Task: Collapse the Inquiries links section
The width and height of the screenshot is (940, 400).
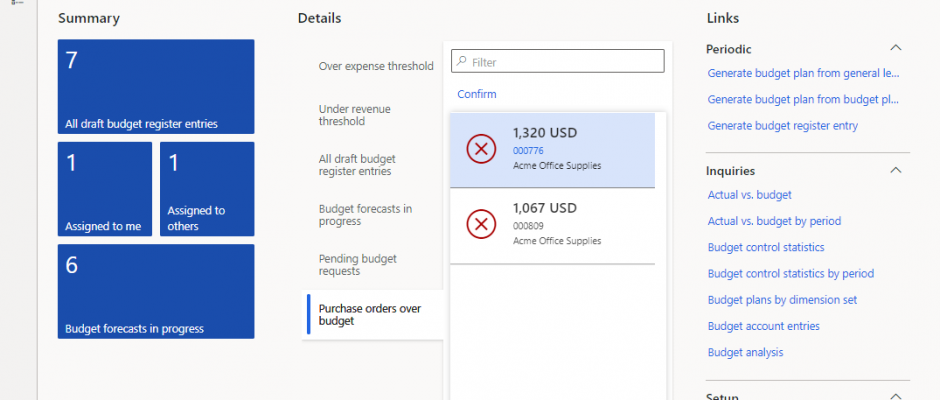Action: 896,170
